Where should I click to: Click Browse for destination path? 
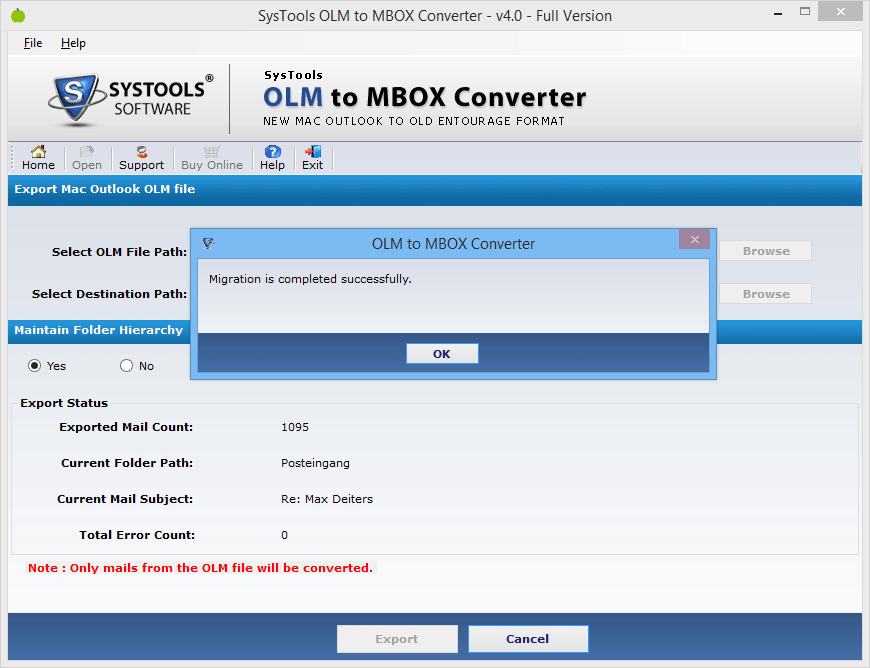pyautogui.click(x=766, y=294)
